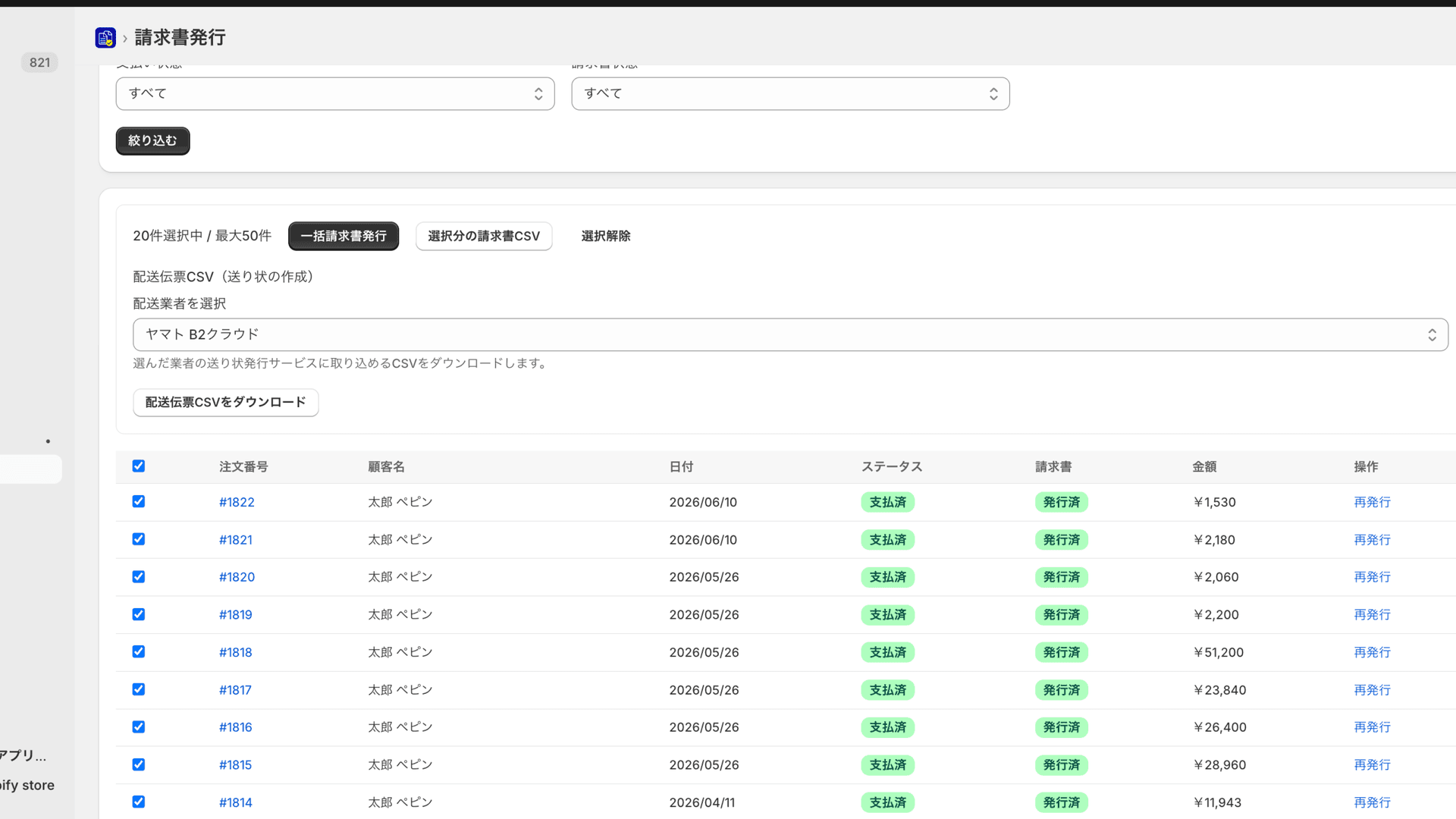Image resolution: width=1456 pixels, height=819 pixels.
Task: Click 配送伝票CSVをダウンロード button
Action: [x=226, y=402]
